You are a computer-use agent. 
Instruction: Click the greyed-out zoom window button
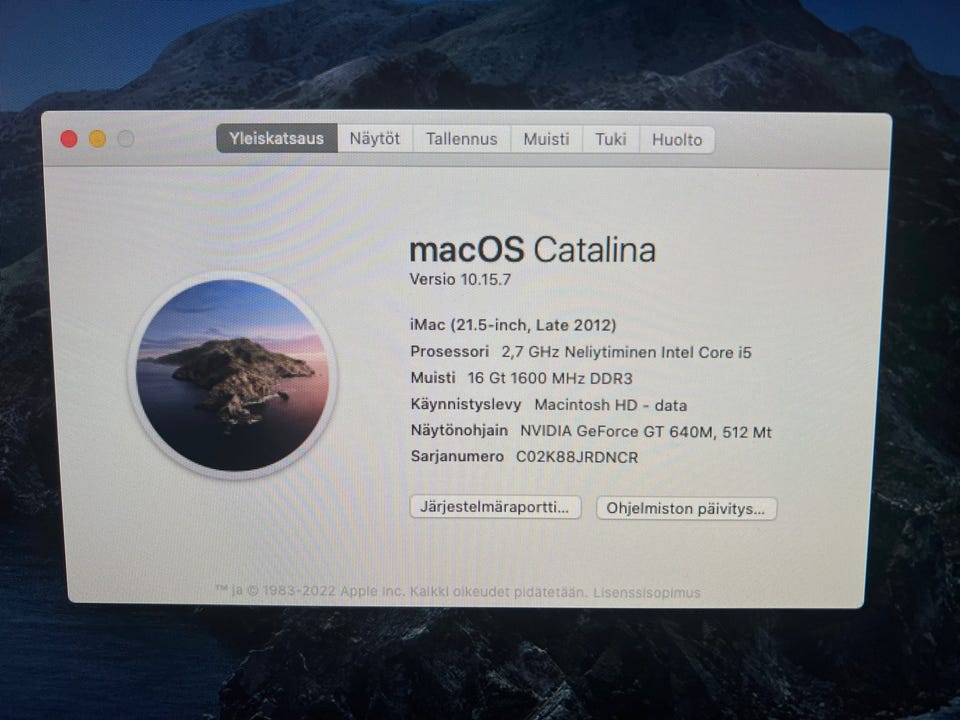coord(126,139)
